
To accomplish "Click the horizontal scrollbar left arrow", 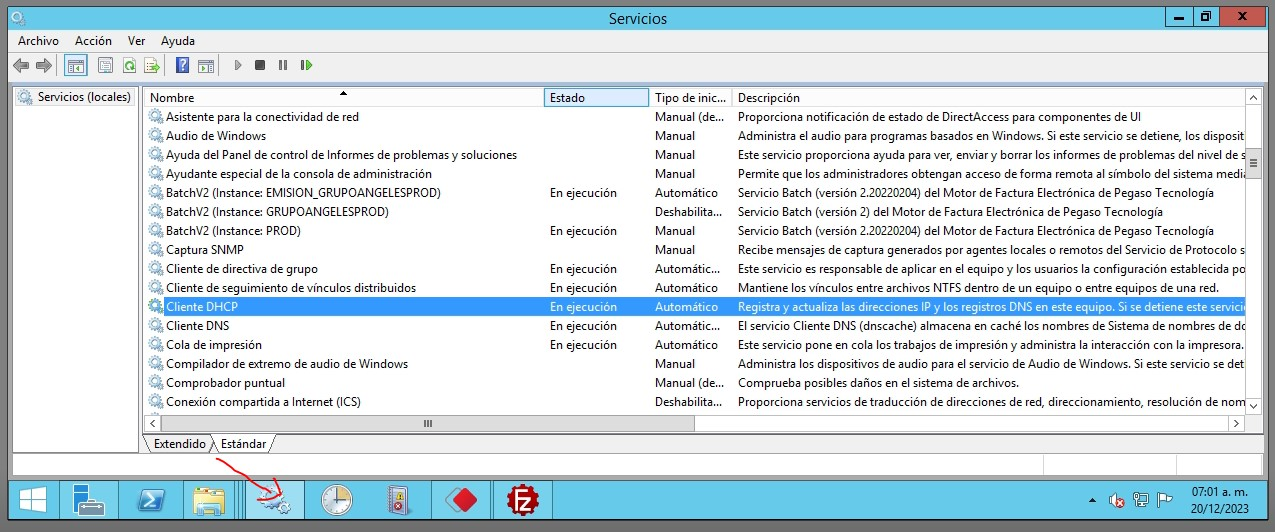I will (153, 424).
